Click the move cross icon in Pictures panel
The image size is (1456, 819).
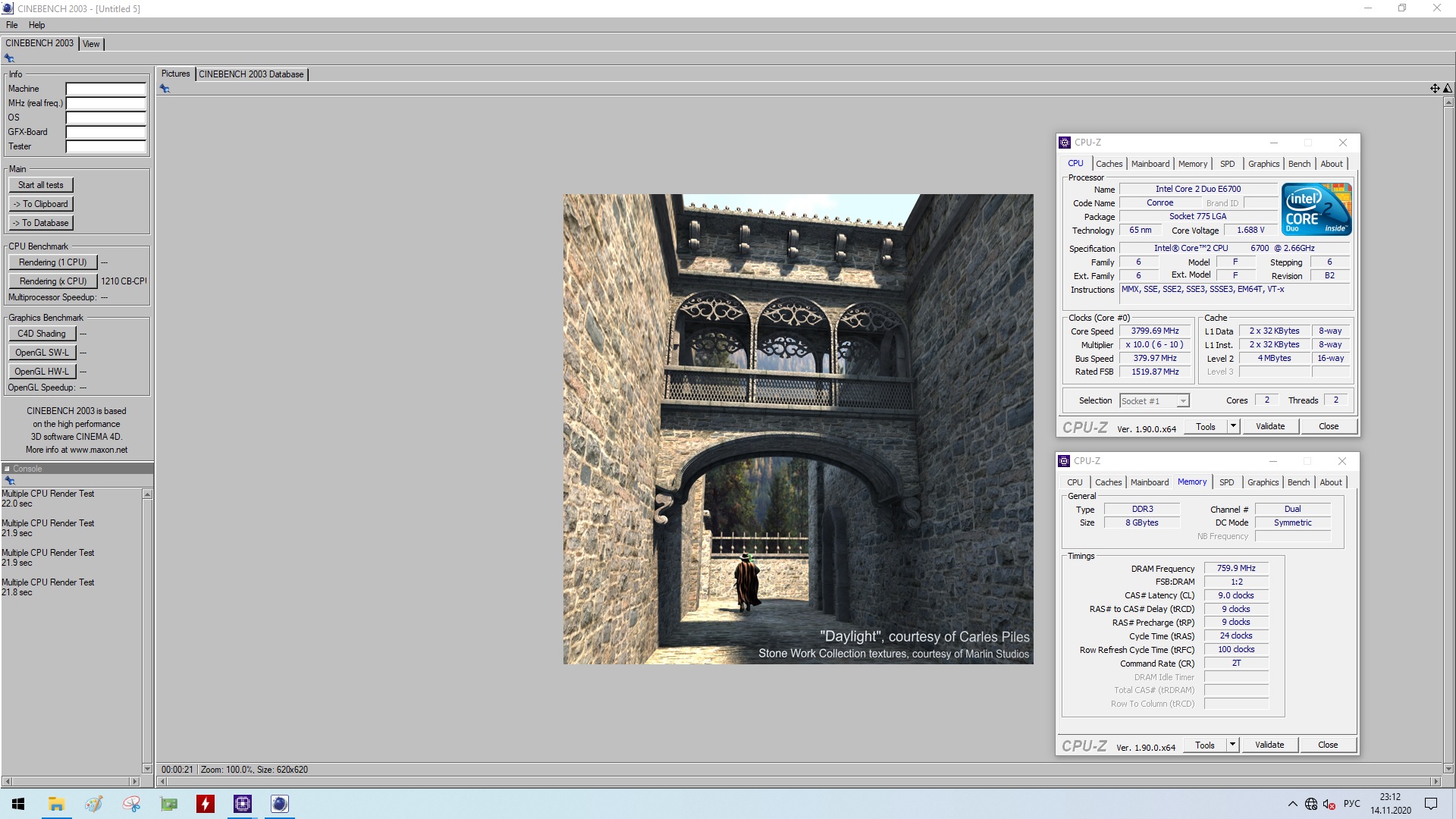pyautogui.click(x=1435, y=89)
